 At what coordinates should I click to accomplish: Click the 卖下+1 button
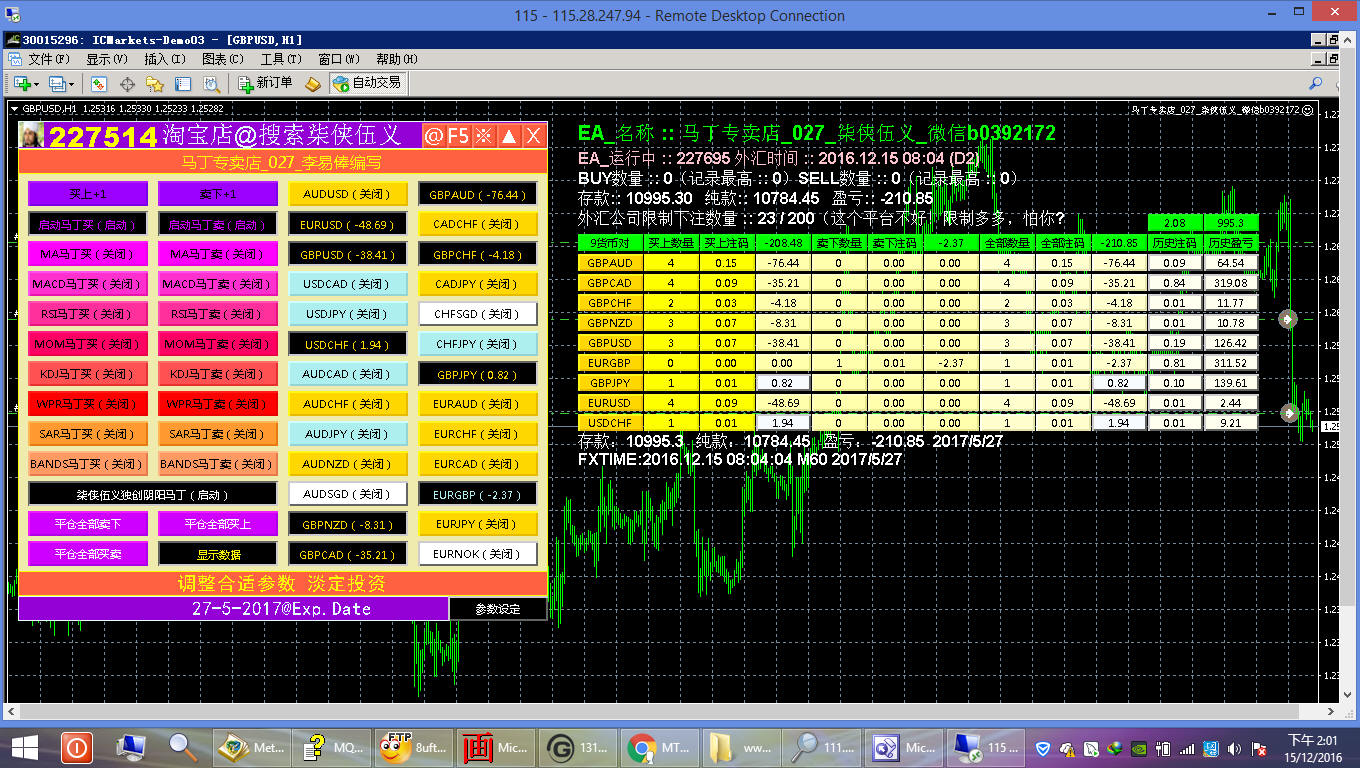coord(217,194)
